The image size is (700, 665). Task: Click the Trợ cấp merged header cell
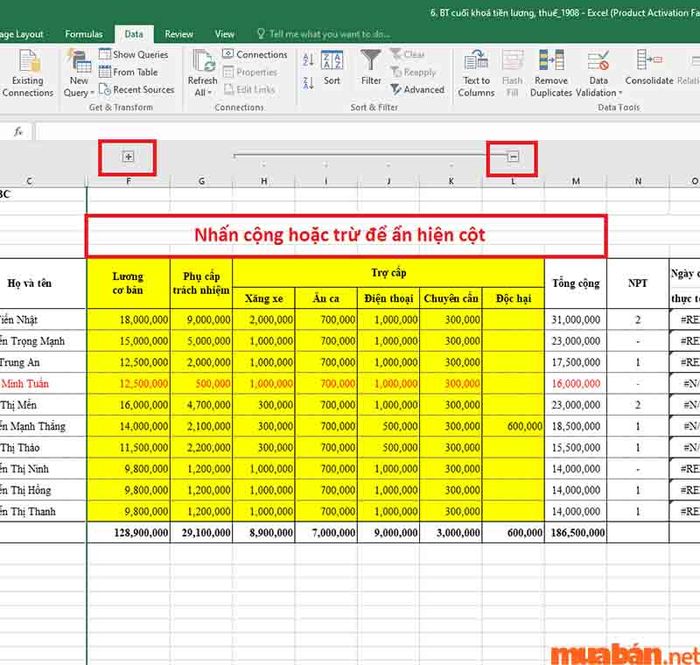(x=388, y=273)
